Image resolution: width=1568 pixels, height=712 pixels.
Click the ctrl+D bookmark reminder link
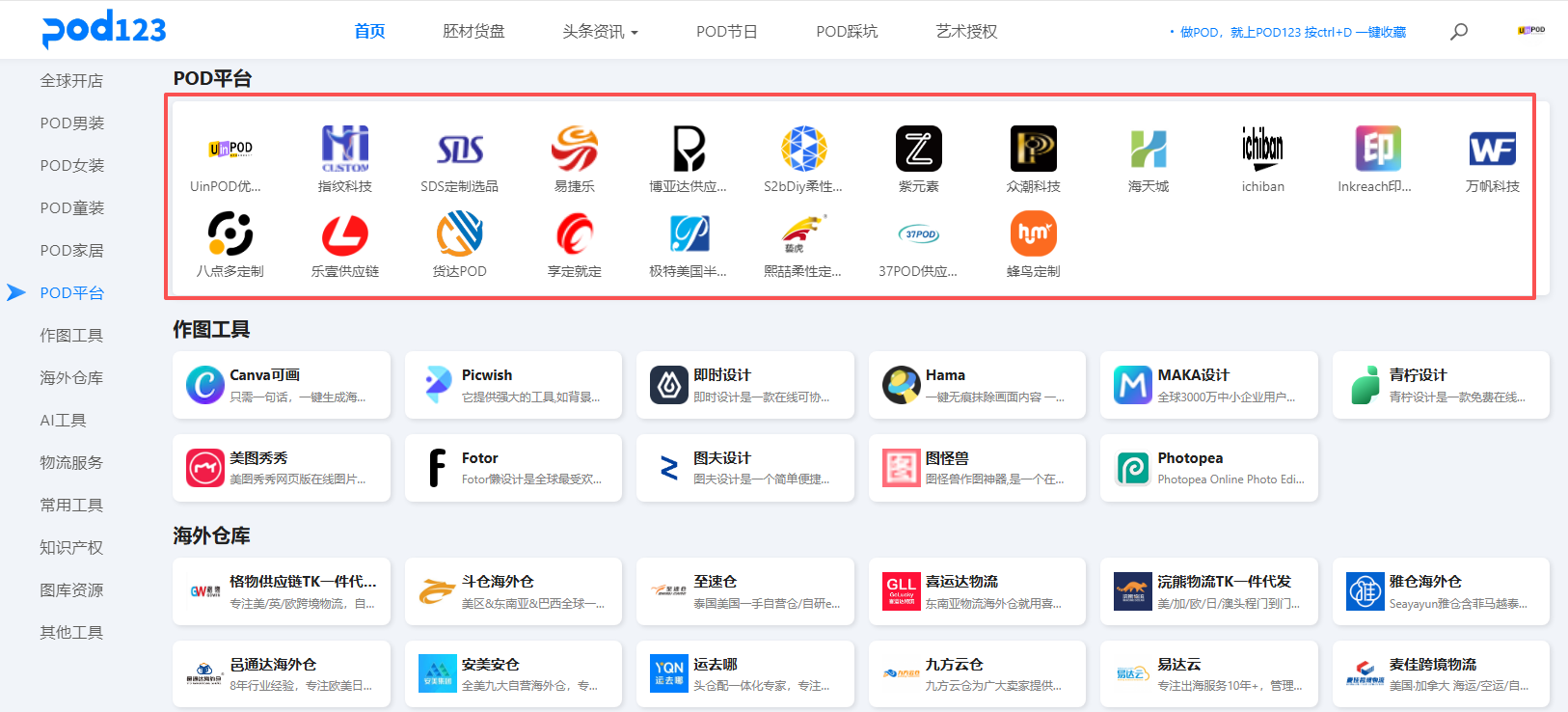click(x=1292, y=33)
